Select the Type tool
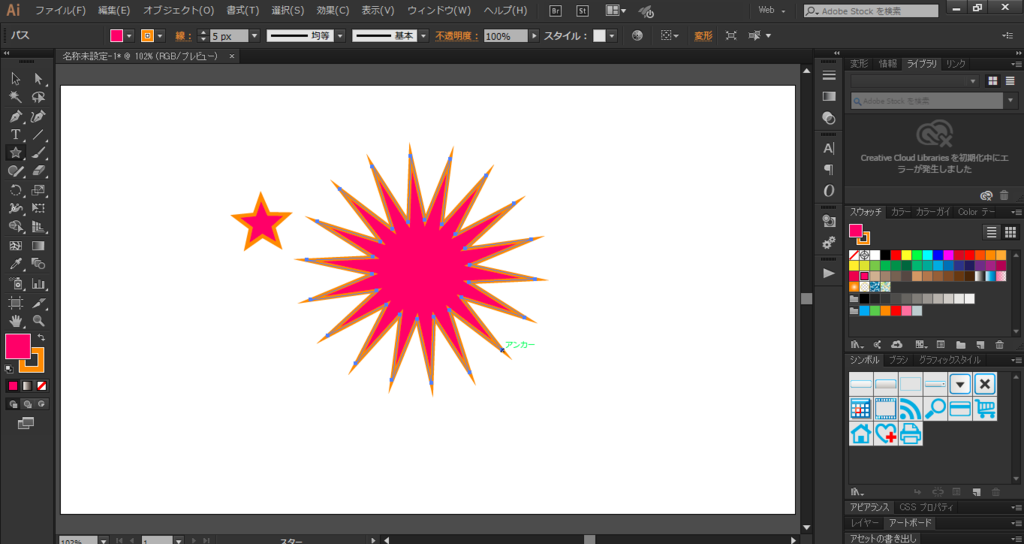Viewport: 1024px width, 544px height. 16,135
